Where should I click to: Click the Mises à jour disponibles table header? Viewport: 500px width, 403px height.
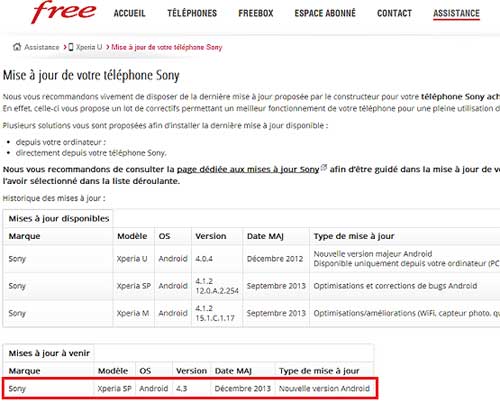coord(59,219)
